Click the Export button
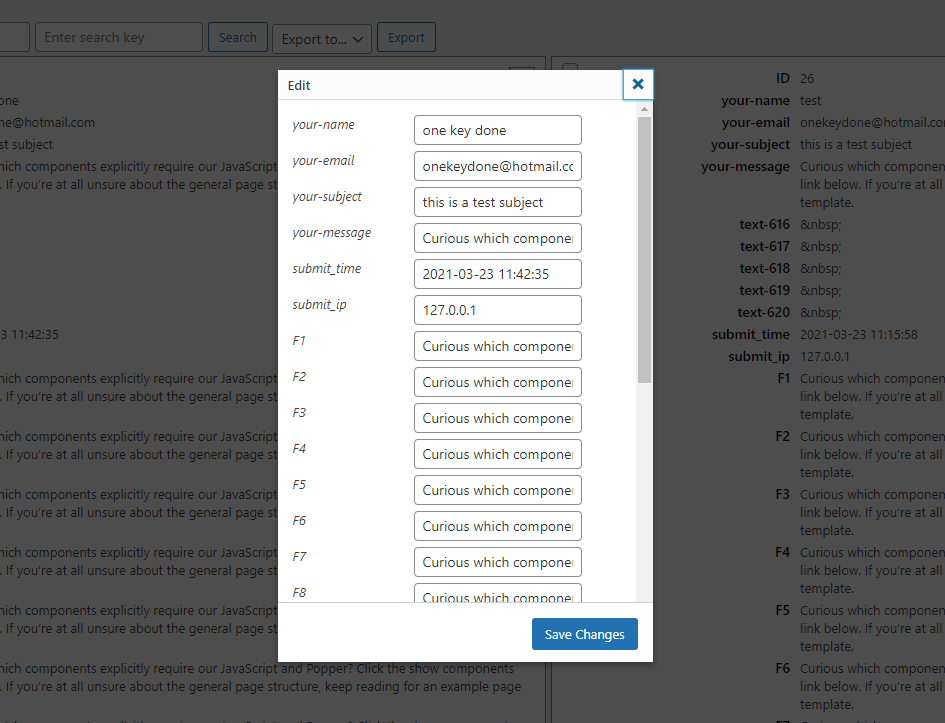This screenshot has width=945, height=723. 406,37
